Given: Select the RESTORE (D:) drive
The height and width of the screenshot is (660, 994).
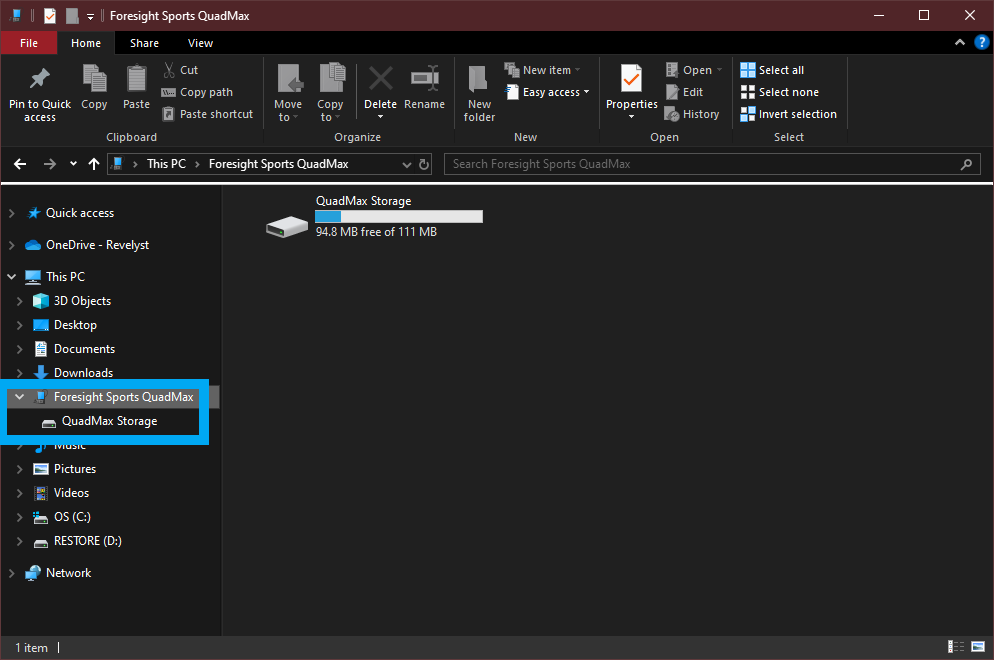Looking at the screenshot, I should [x=87, y=541].
